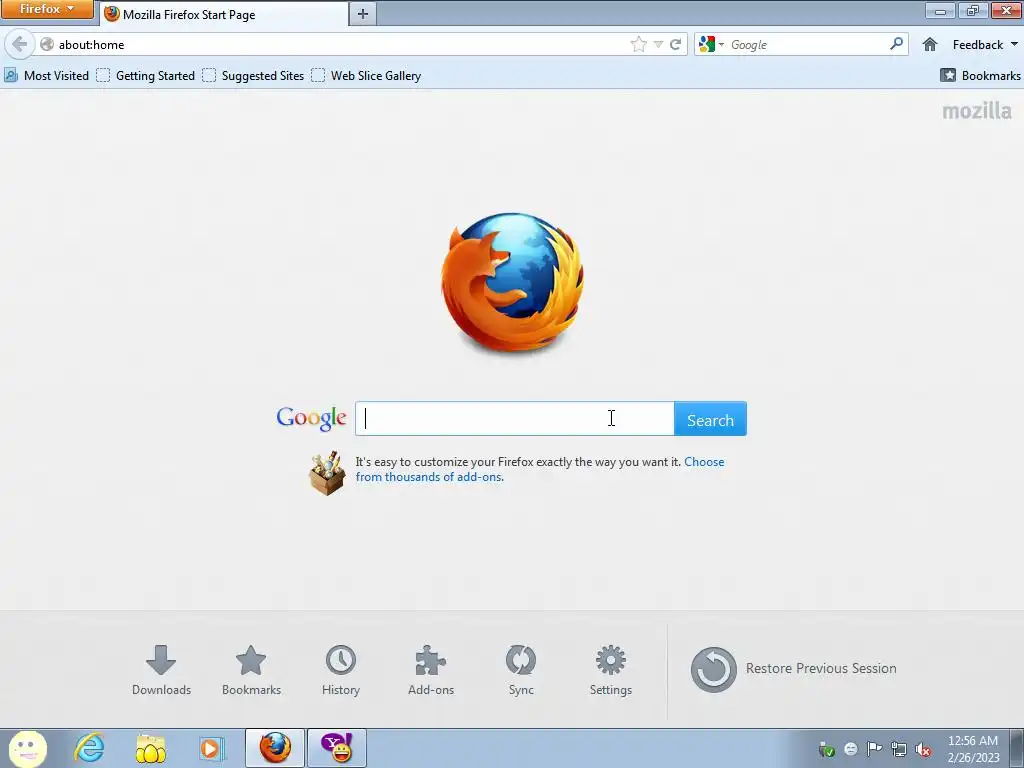This screenshot has height=768, width=1024.
Task: Click the site identity globe icon
Action: point(47,44)
